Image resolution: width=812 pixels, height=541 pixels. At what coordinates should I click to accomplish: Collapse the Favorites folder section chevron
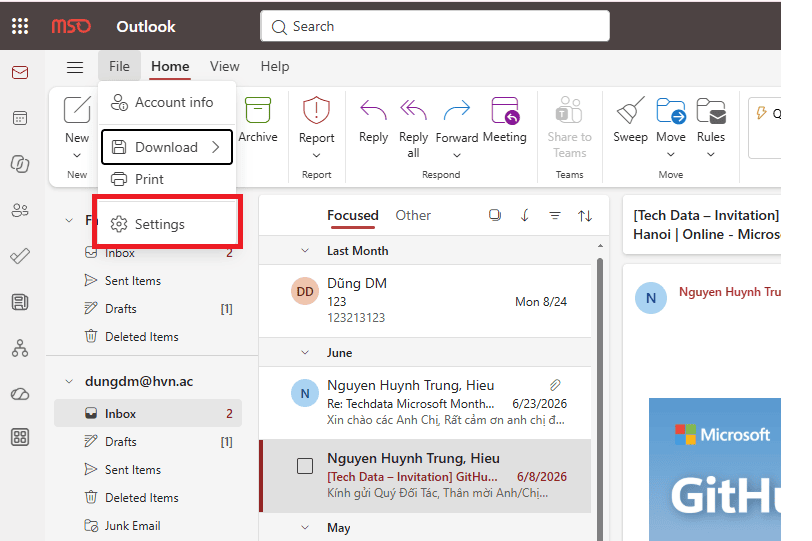click(x=69, y=221)
